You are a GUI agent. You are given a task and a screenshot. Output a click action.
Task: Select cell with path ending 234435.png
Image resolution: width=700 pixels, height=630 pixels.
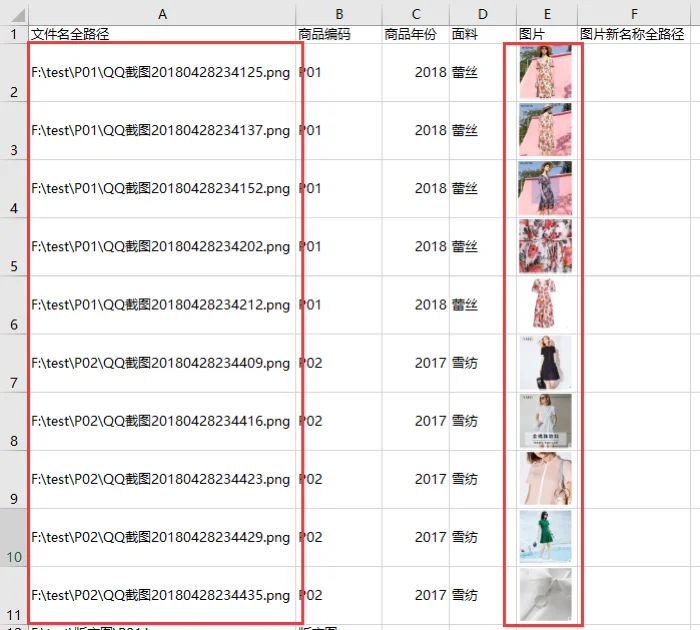(162, 596)
